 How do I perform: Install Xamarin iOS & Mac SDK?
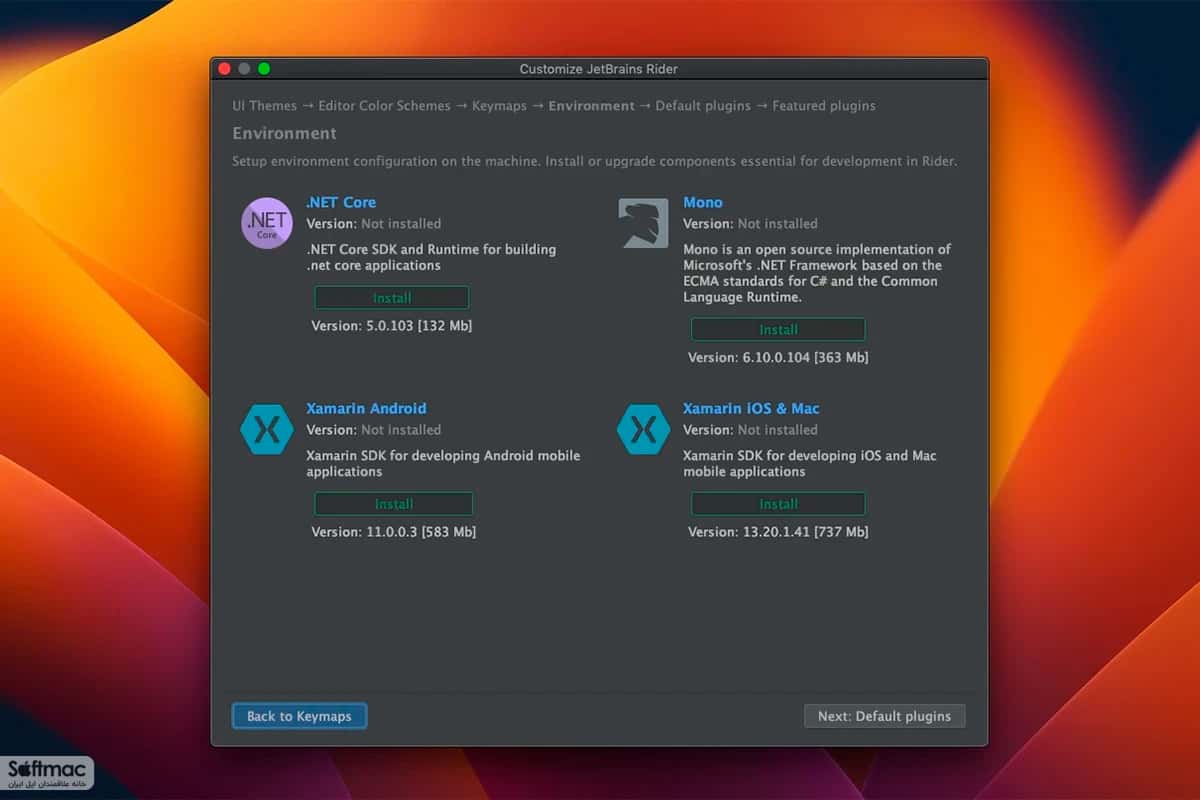(x=778, y=504)
